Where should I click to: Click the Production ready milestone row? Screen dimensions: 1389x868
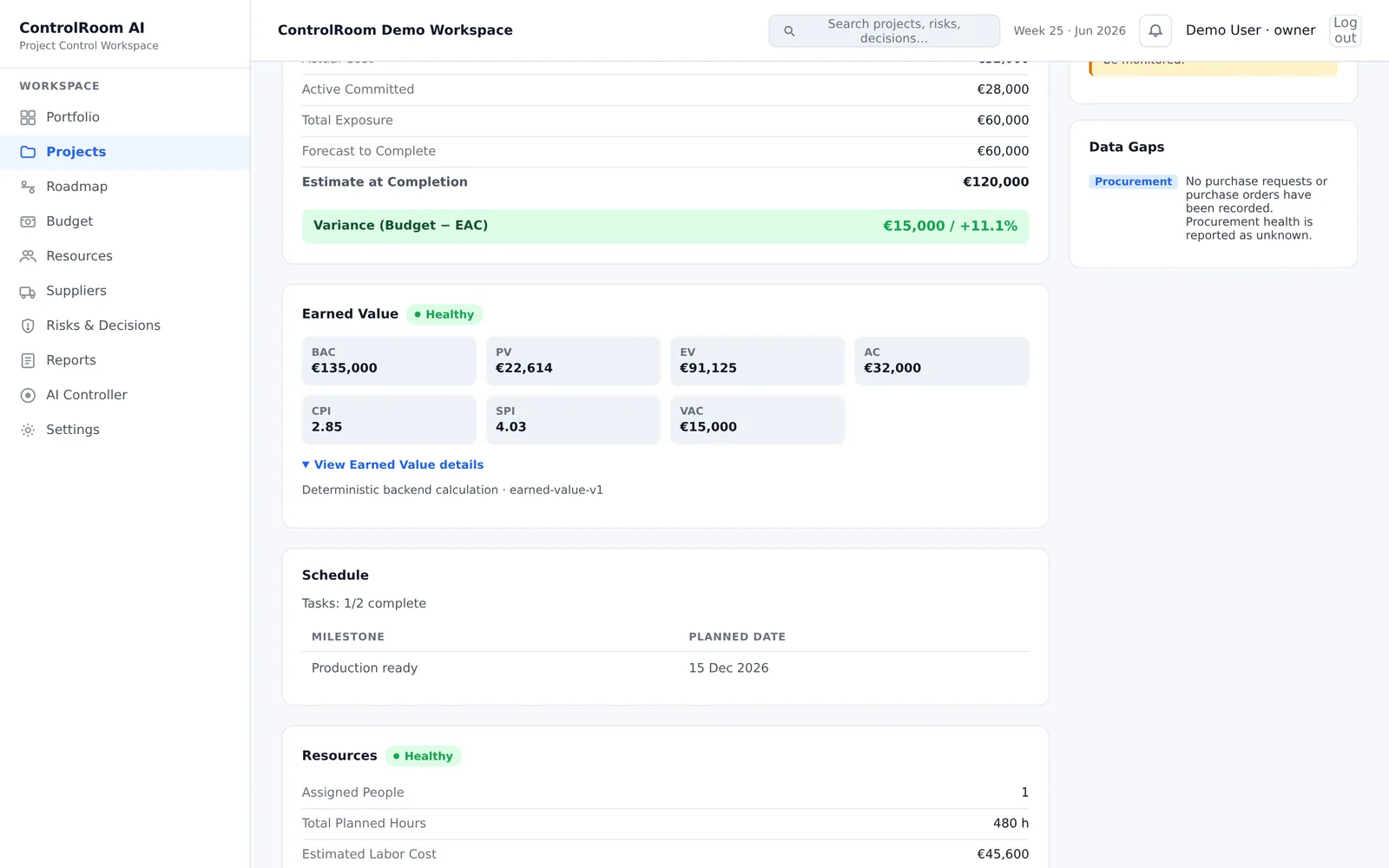click(x=665, y=668)
